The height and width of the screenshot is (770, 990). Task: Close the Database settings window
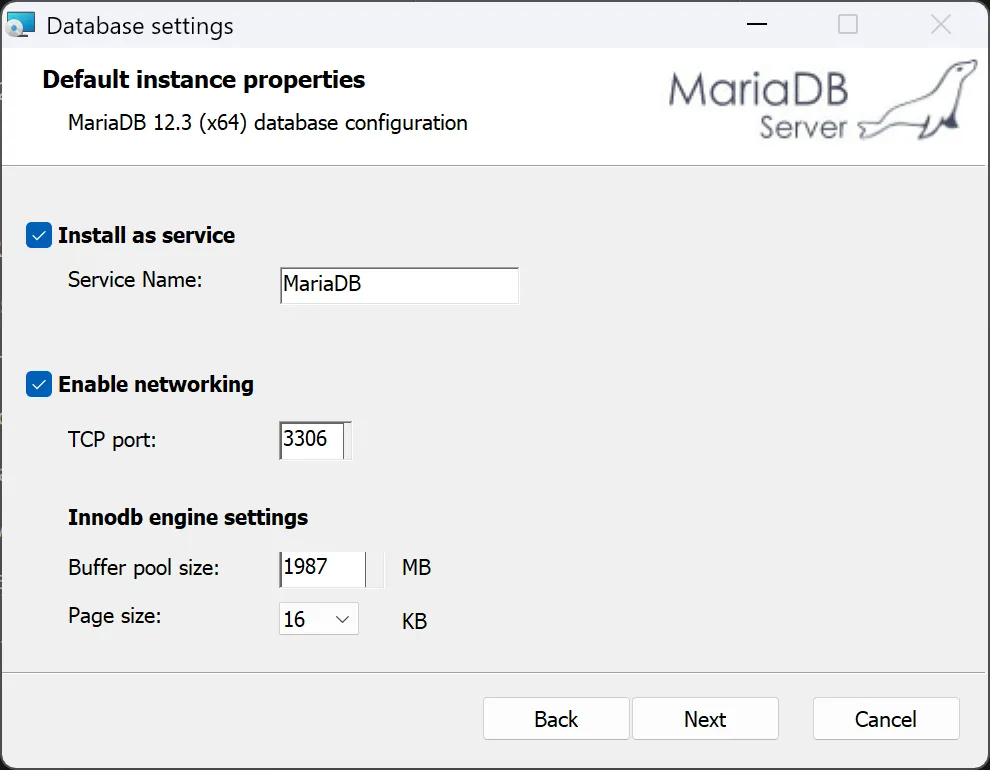(x=941, y=25)
